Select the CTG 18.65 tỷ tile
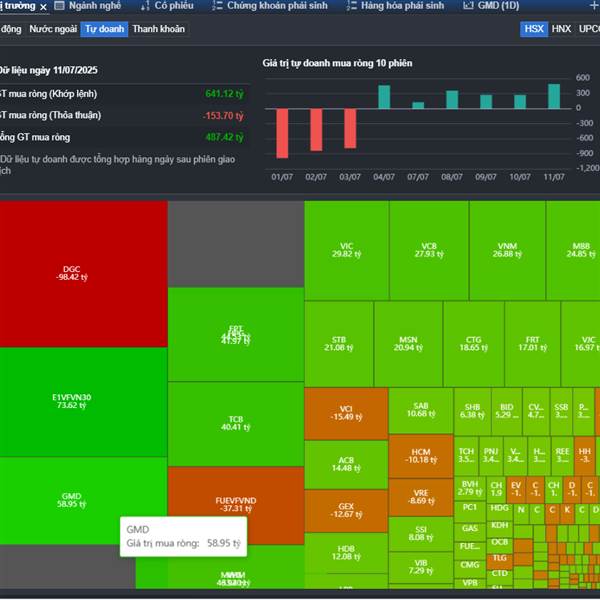The width and height of the screenshot is (600, 600). 474,344
